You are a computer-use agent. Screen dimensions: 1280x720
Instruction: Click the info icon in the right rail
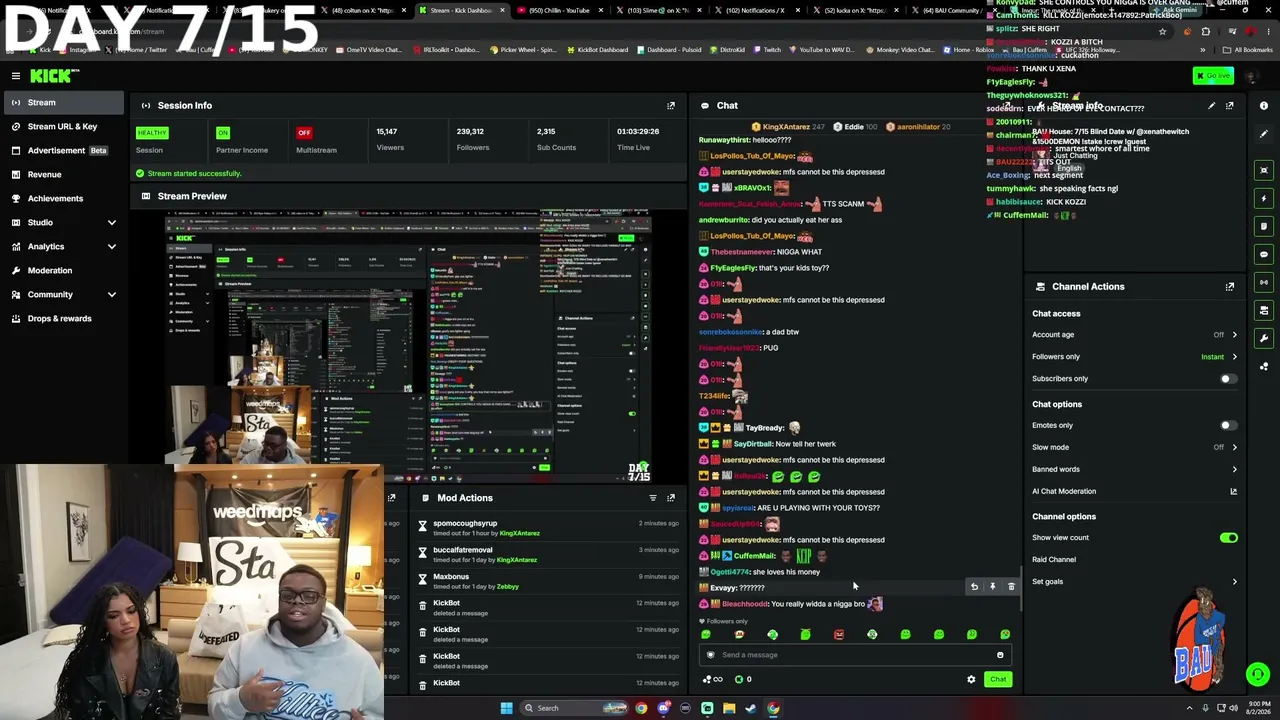pos(1264,106)
